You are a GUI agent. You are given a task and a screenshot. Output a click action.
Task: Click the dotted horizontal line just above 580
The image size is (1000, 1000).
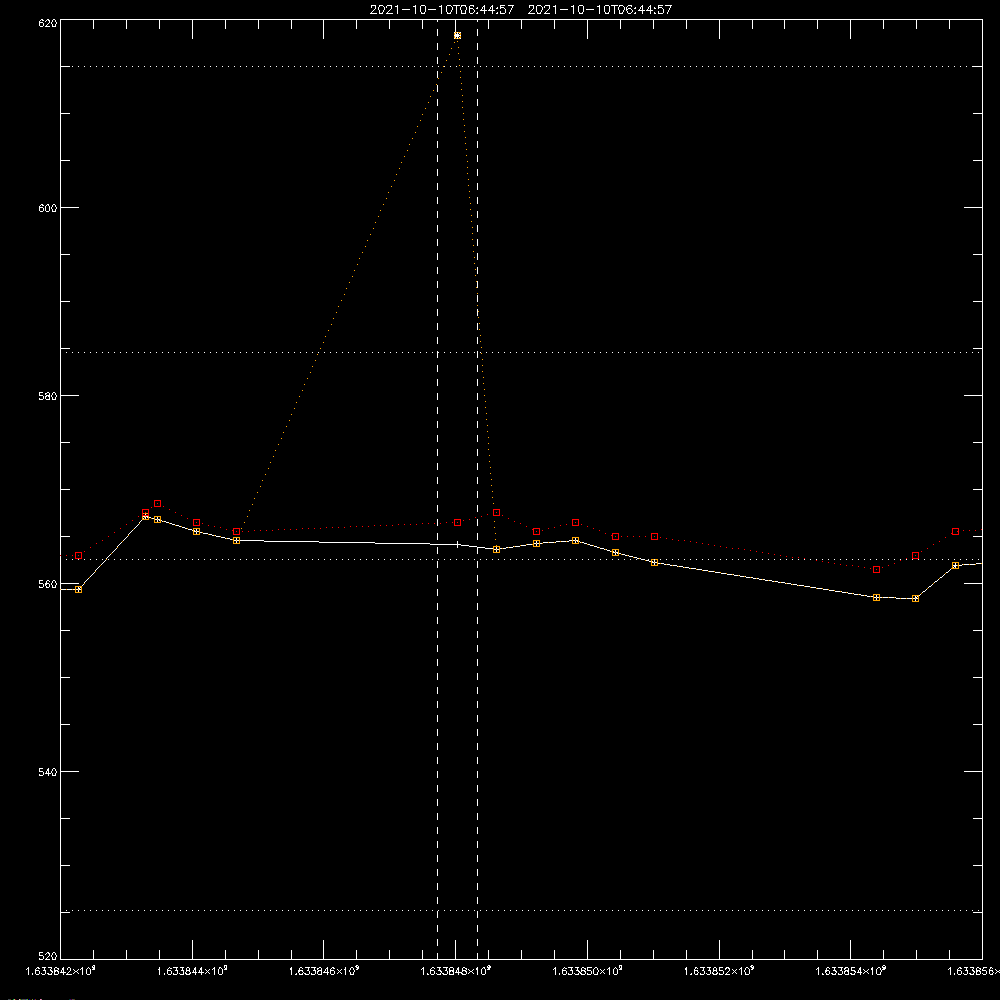tap(521, 352)
